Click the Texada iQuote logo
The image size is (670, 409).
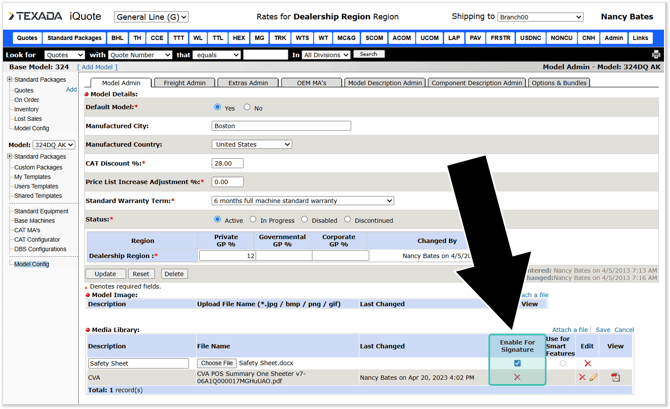[x=57, y=16]
